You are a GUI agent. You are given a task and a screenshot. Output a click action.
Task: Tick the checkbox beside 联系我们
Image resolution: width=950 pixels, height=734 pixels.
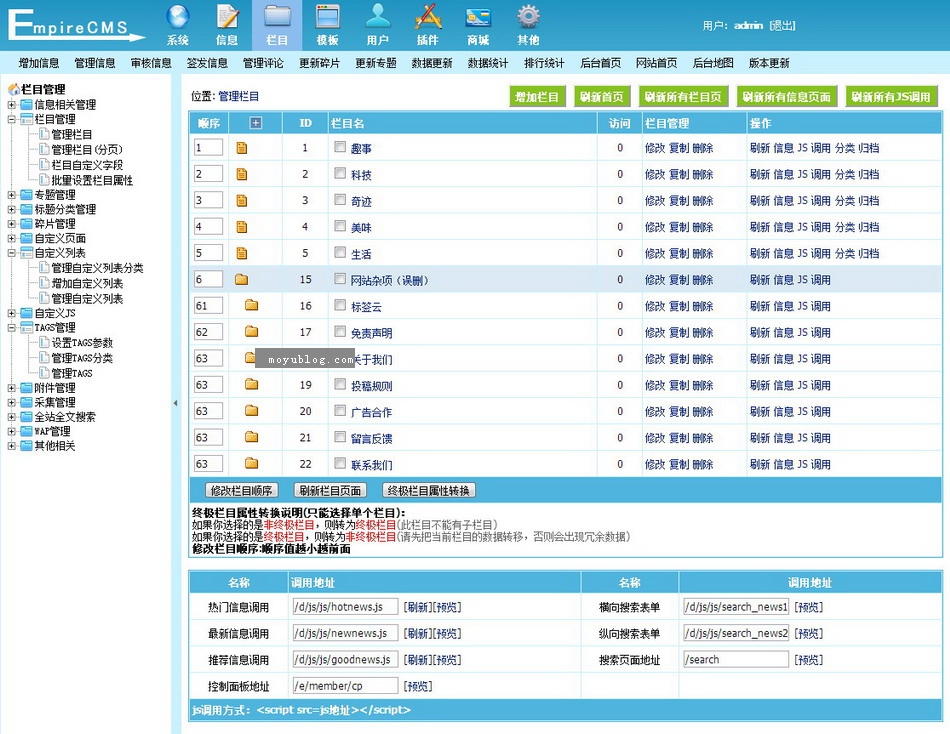coord(340,464)
